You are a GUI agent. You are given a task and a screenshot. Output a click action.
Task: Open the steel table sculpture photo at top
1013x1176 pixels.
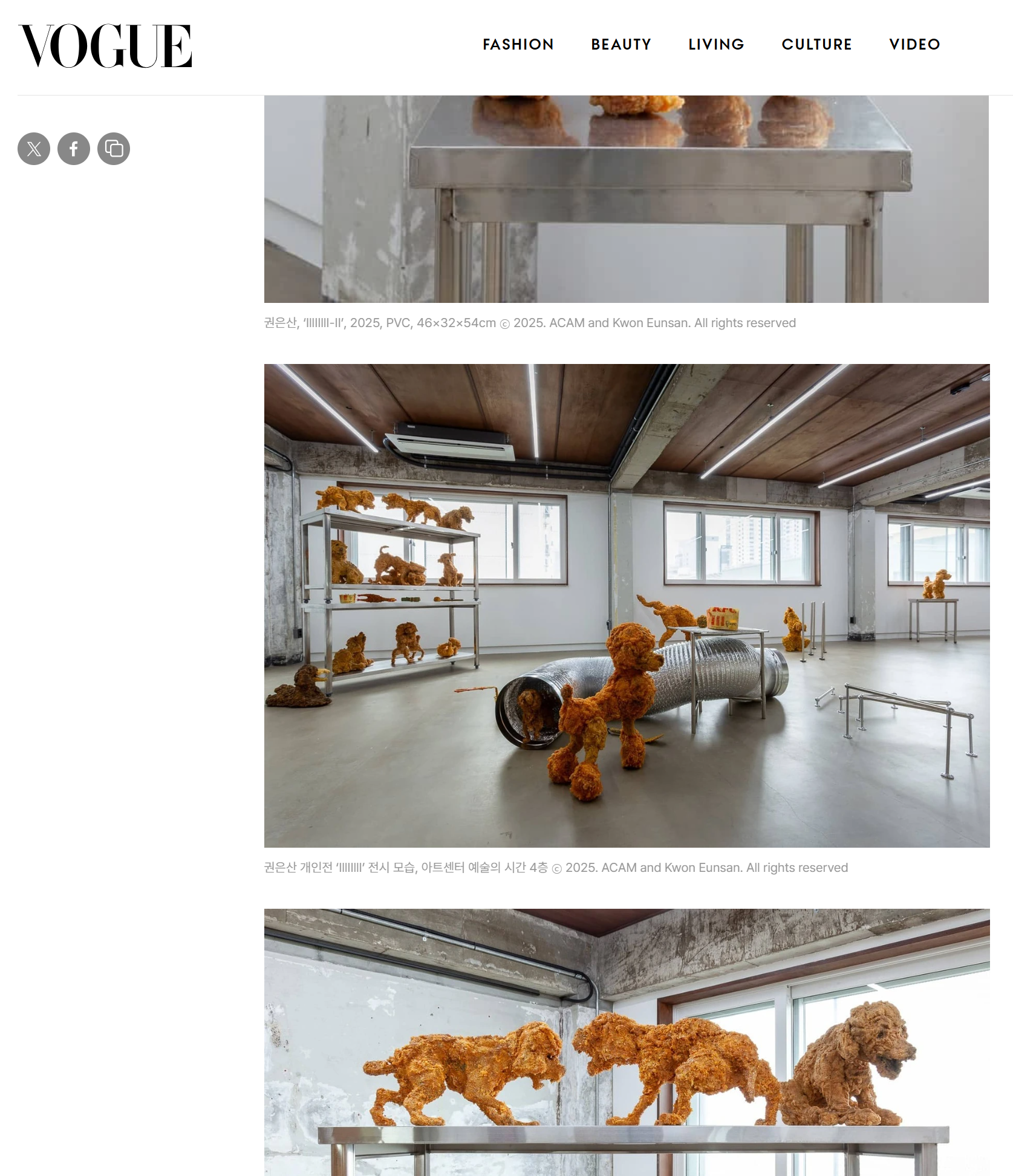[627, 199]
